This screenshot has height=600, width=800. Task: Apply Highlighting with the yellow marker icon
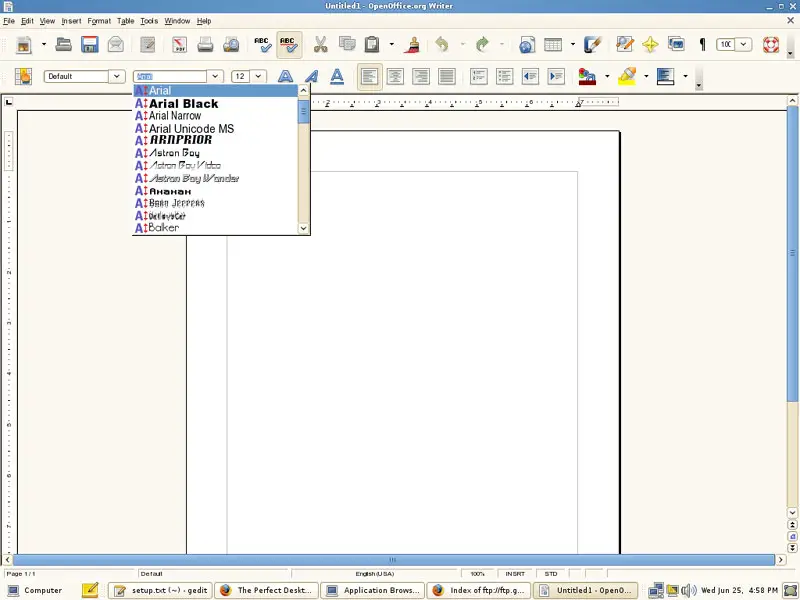(x=627, y=77)
